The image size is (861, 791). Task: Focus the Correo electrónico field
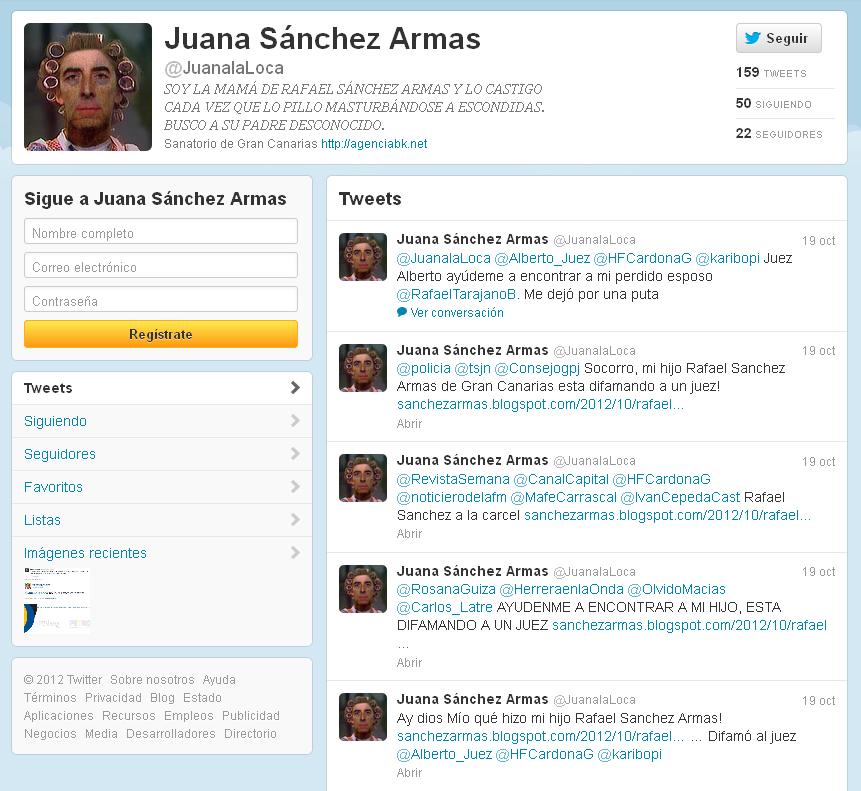[161, 266]
